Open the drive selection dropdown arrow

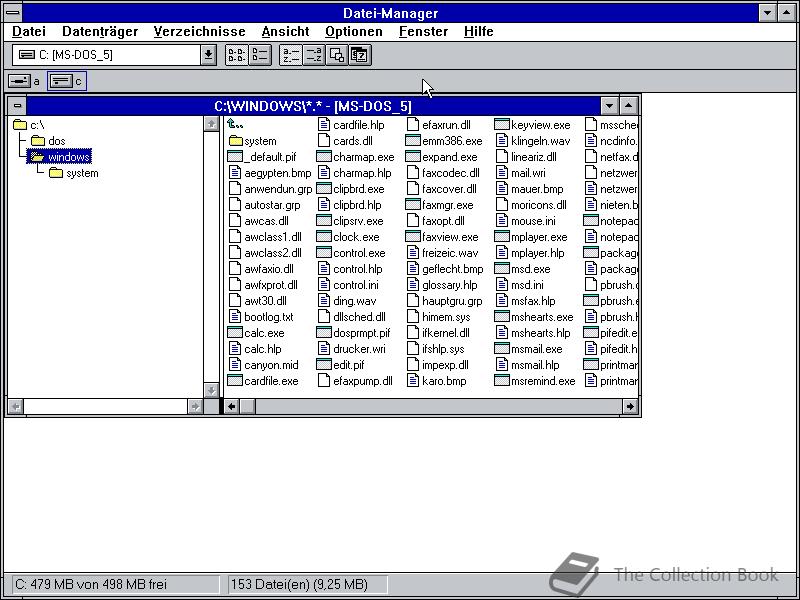click(x=208, y=55)
